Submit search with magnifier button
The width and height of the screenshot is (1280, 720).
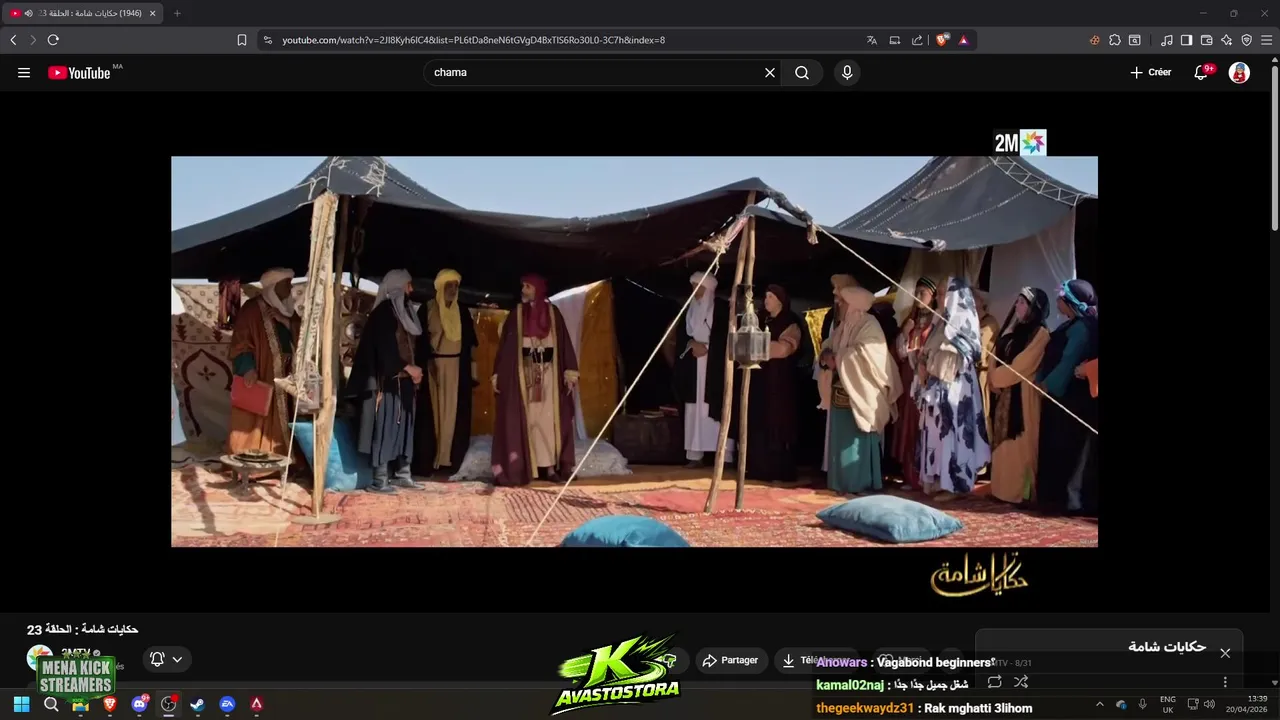pyautogui.click(x=802, y=73)
